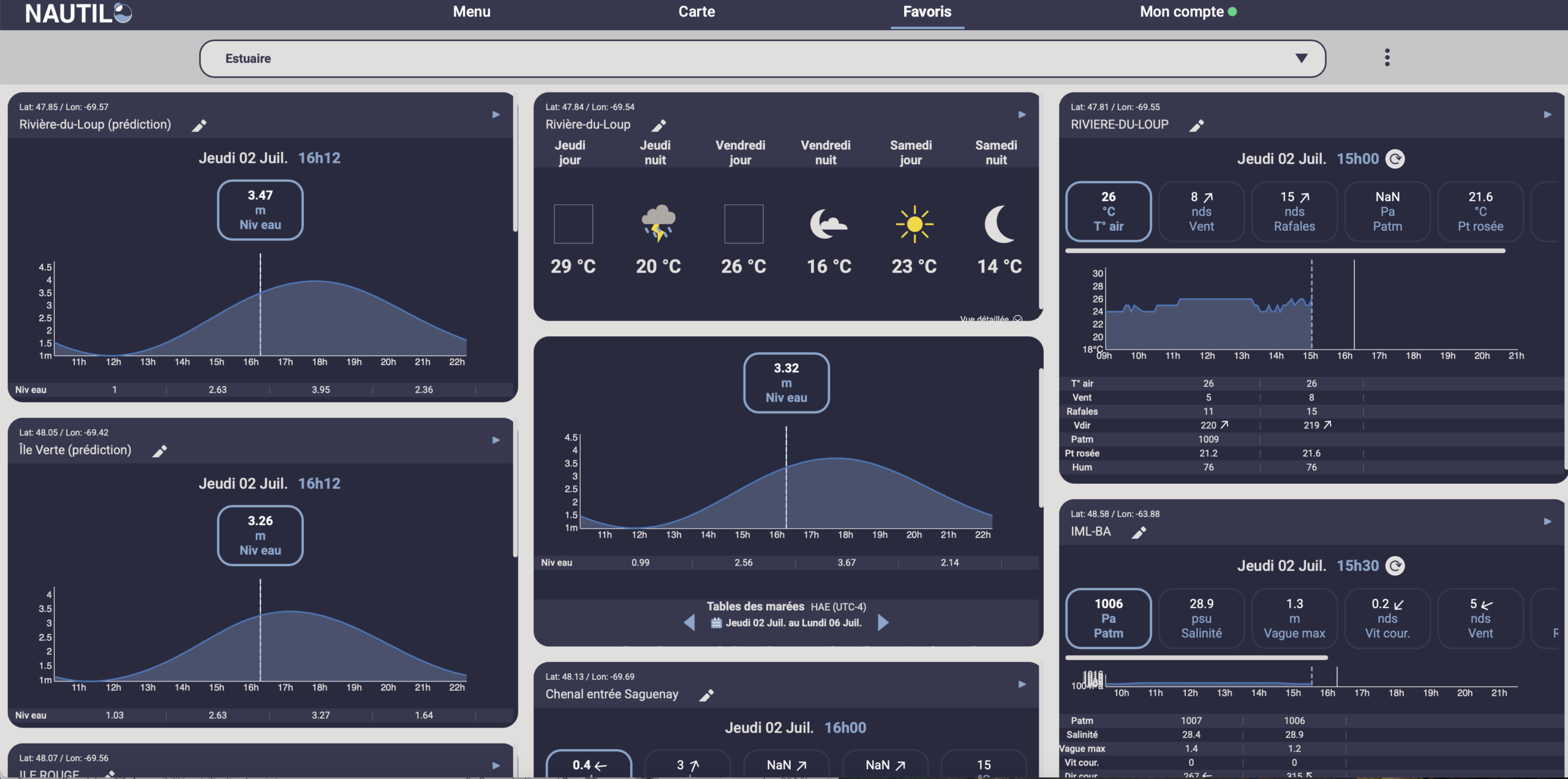This screenshot has width=1568, height=779.
Task: Open the Estuaire favorites dropdown
Action: tap(763, 59)
